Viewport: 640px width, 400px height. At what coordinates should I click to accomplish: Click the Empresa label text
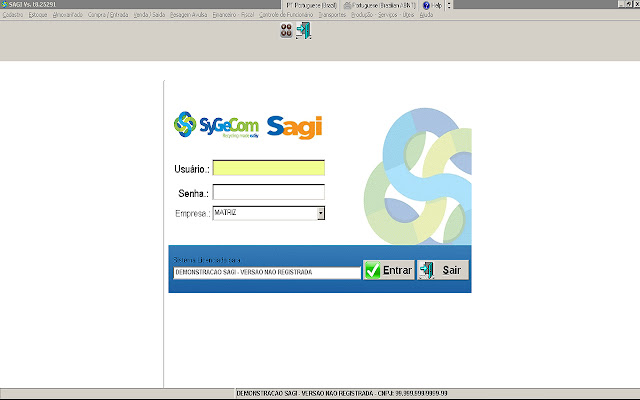193,213
